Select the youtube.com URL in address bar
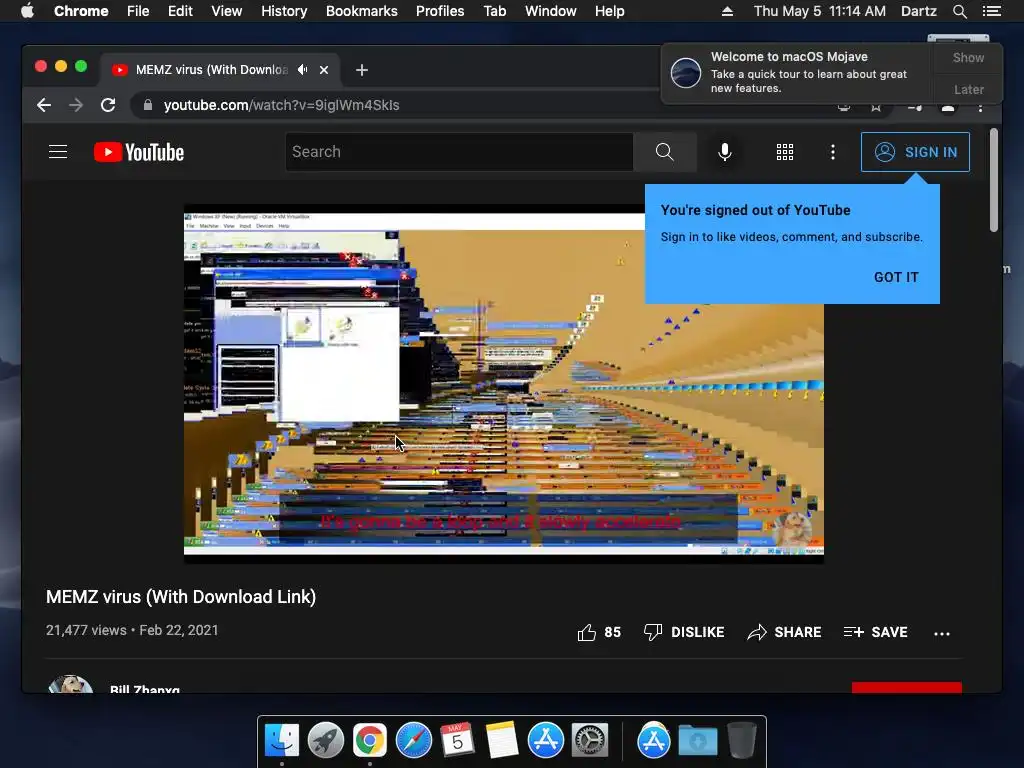The width and height of the screenshot is (1024, 768). click(x=281, y=105)
